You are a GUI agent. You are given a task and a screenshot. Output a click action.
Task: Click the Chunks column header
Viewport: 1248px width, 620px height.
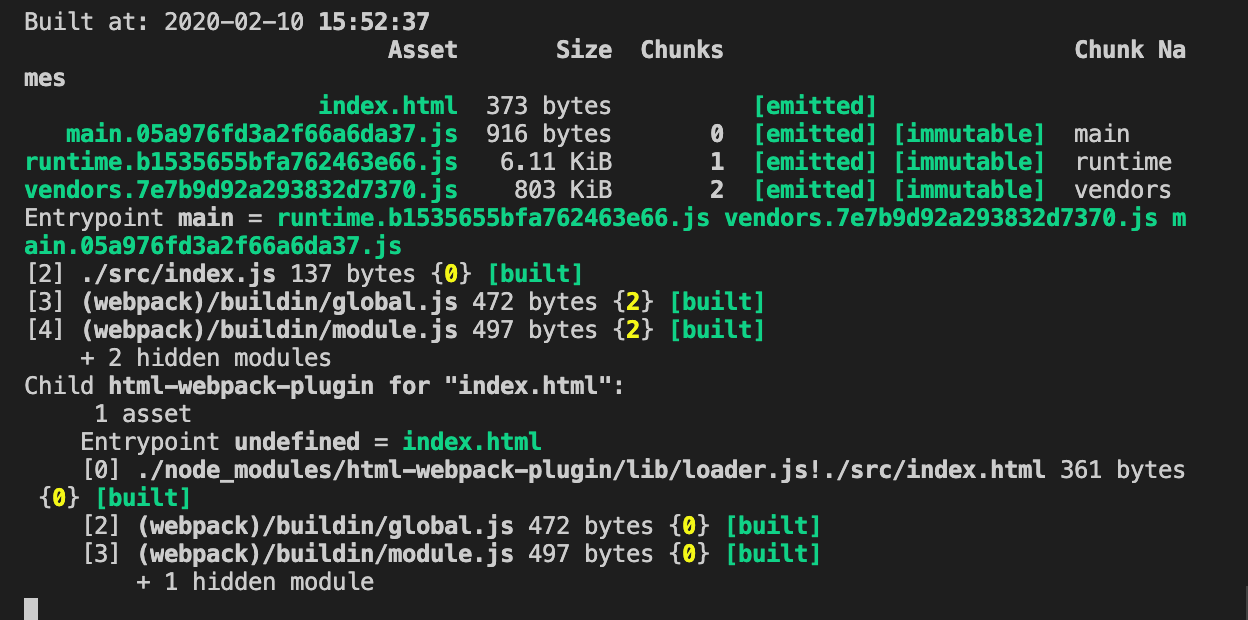(681, 49)
